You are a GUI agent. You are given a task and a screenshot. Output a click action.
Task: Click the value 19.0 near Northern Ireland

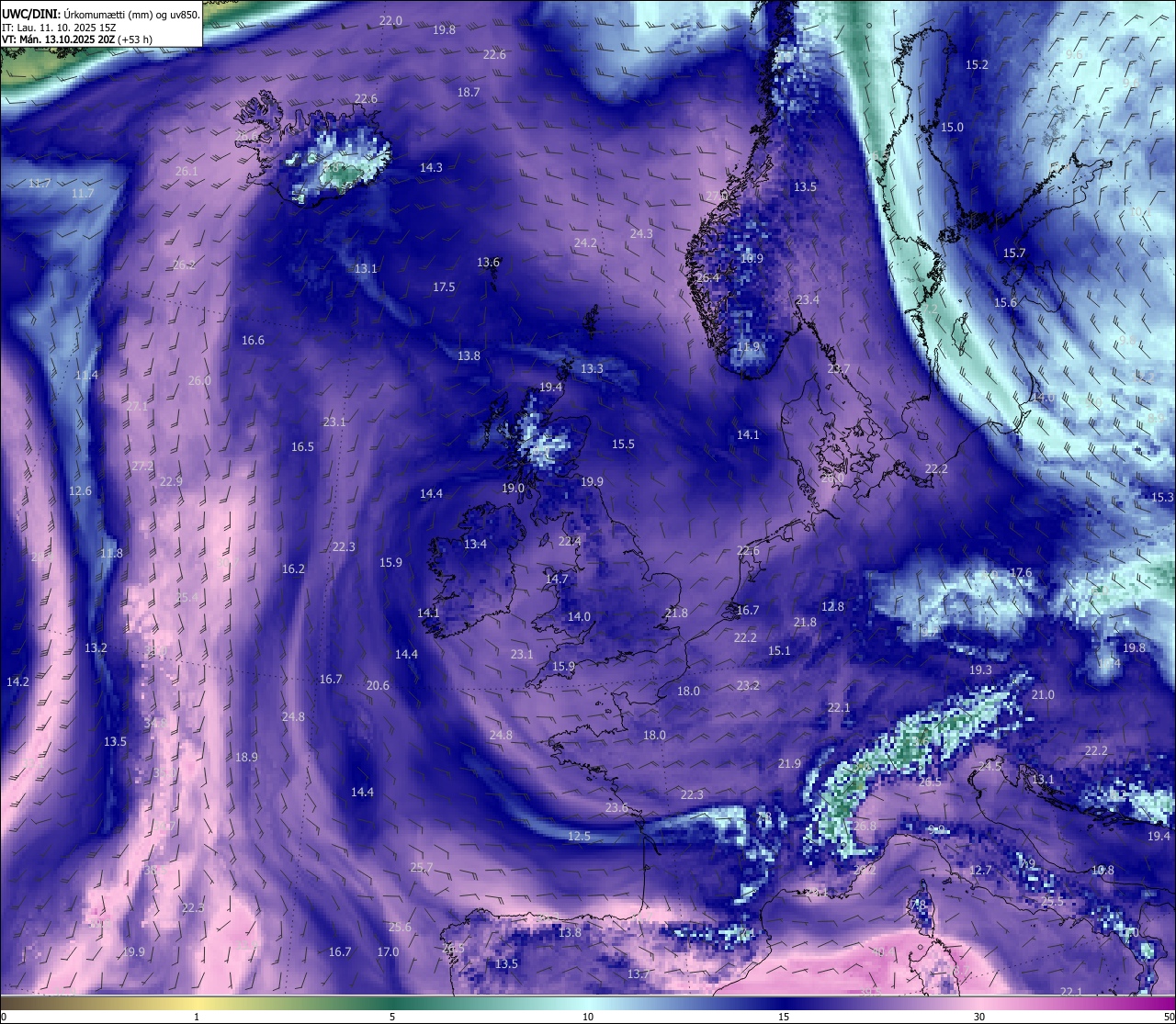click(x=513, y=488)
